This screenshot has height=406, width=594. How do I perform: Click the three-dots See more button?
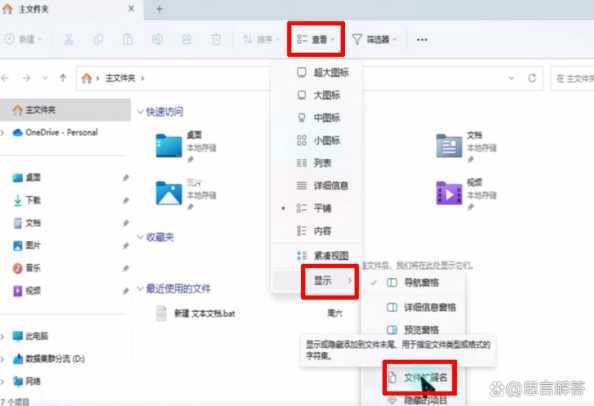(x=422, y=39)
